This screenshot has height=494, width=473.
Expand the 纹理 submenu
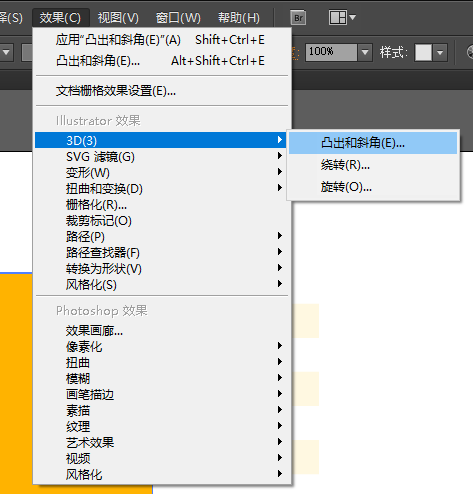162,427
